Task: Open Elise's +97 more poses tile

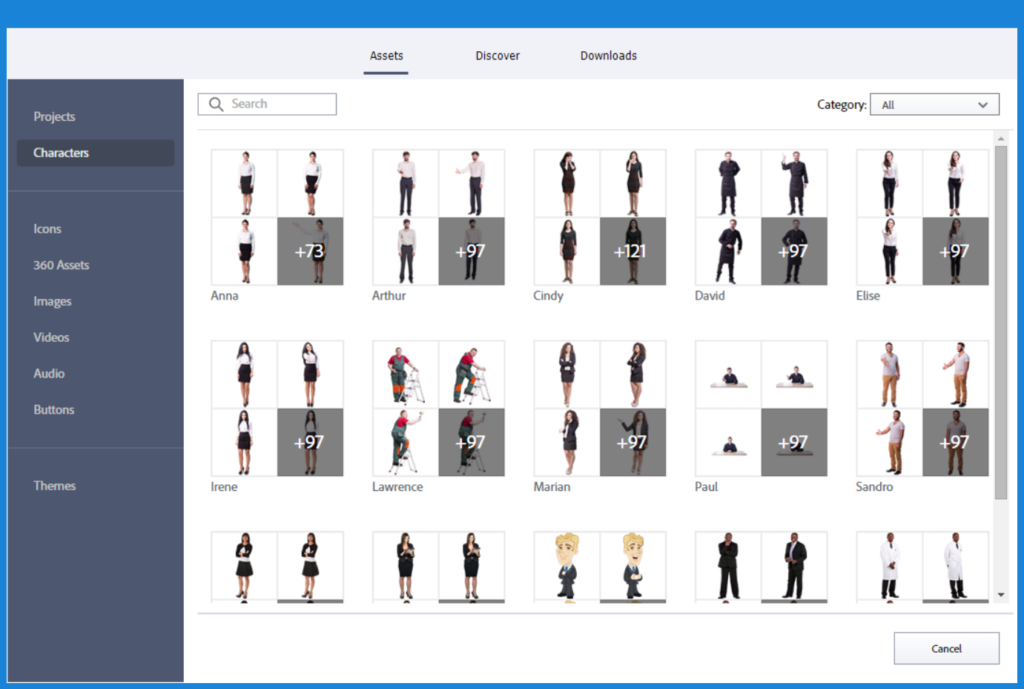Action: point(955,251)
